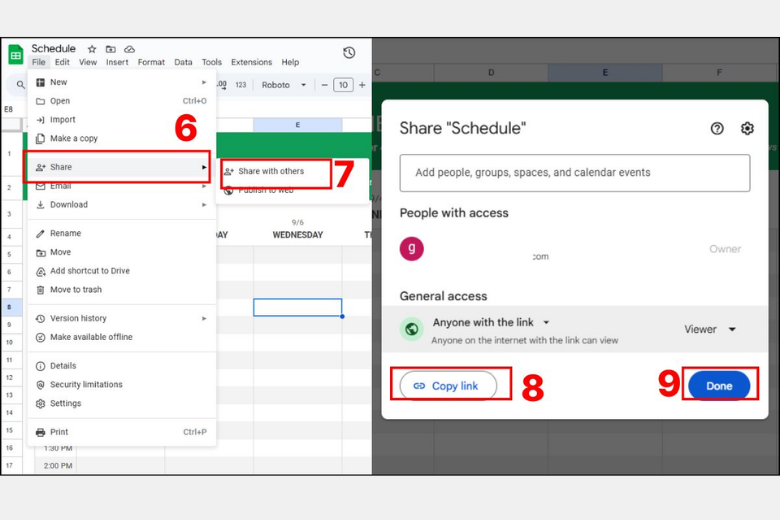Click the Copy link button
780x520 pixels.
point(448,386)
